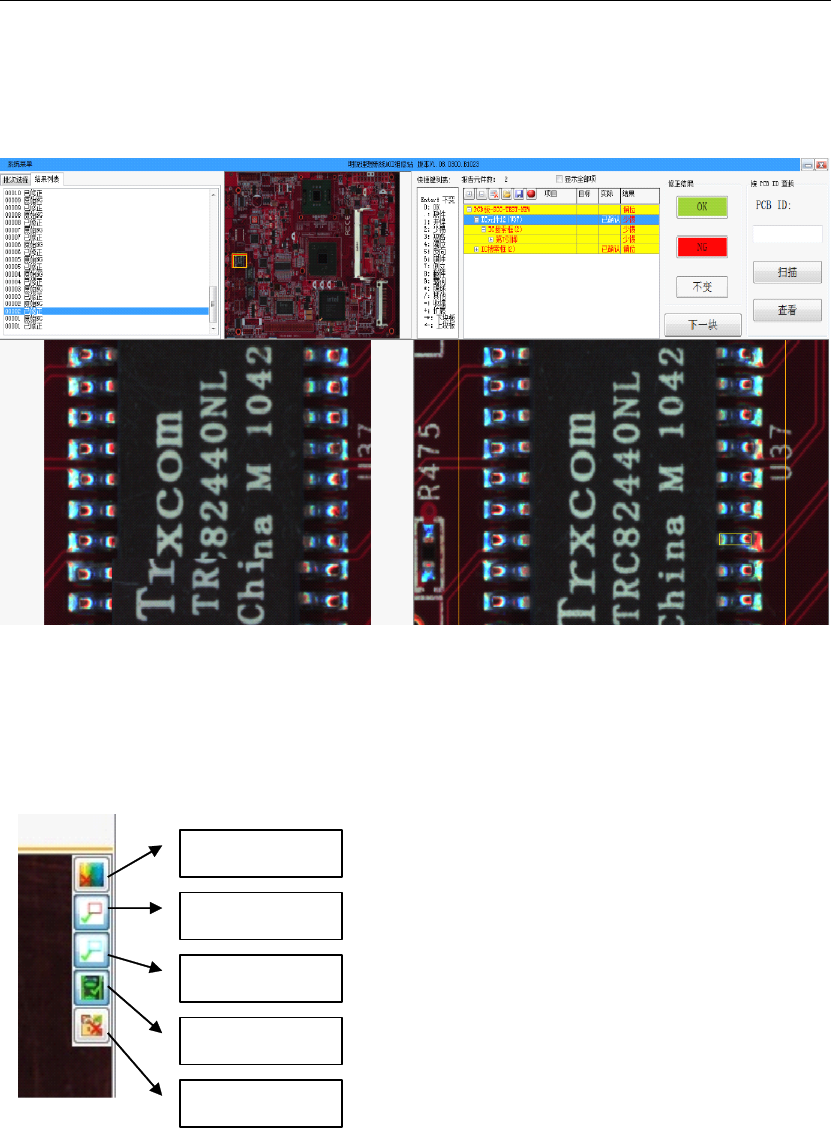The image size is (831, 1128).
Task: Click the results list scrollbar thumb
Action: pos(214,304)
